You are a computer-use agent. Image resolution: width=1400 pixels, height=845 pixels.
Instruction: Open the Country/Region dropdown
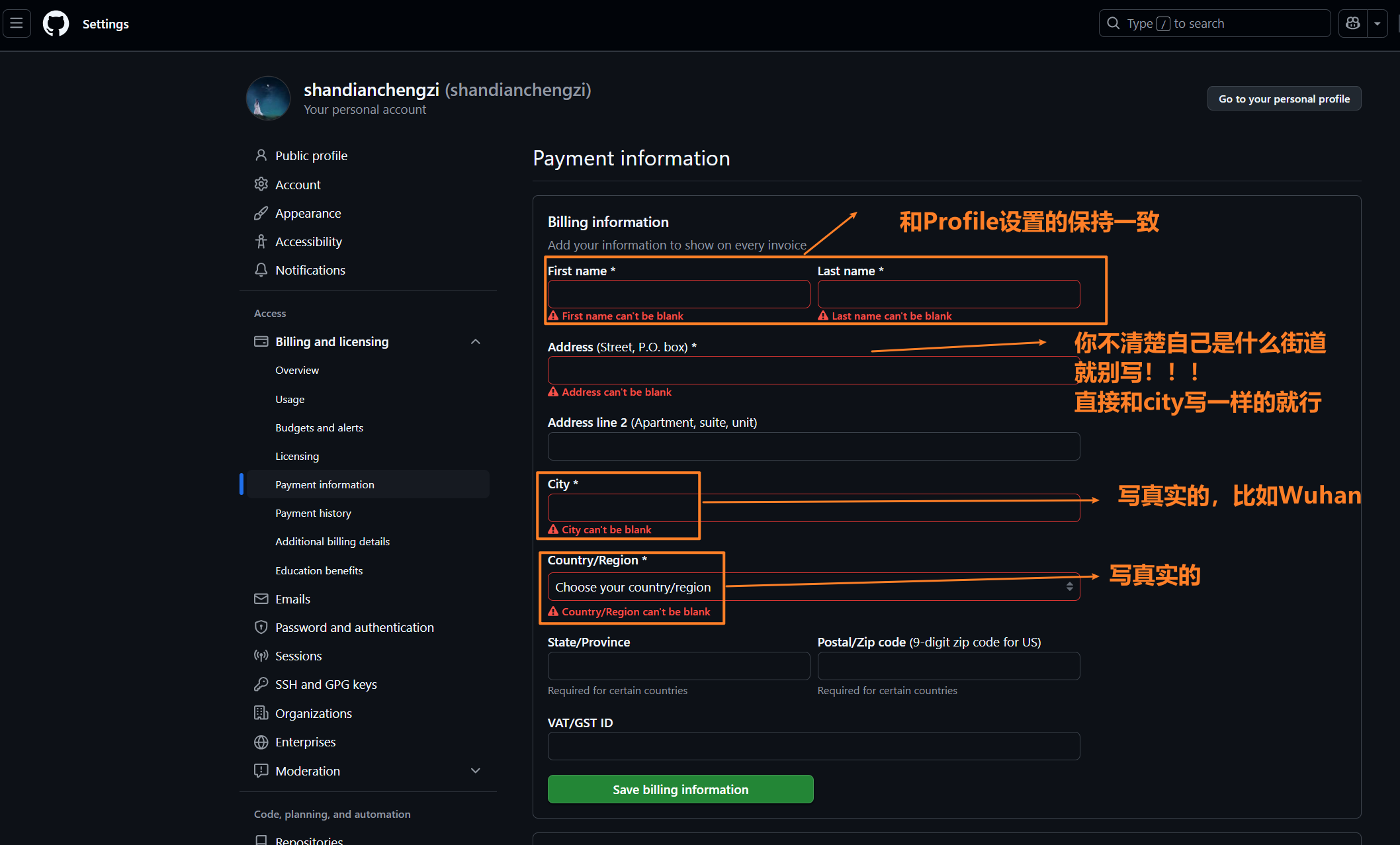tap(814, 587)
